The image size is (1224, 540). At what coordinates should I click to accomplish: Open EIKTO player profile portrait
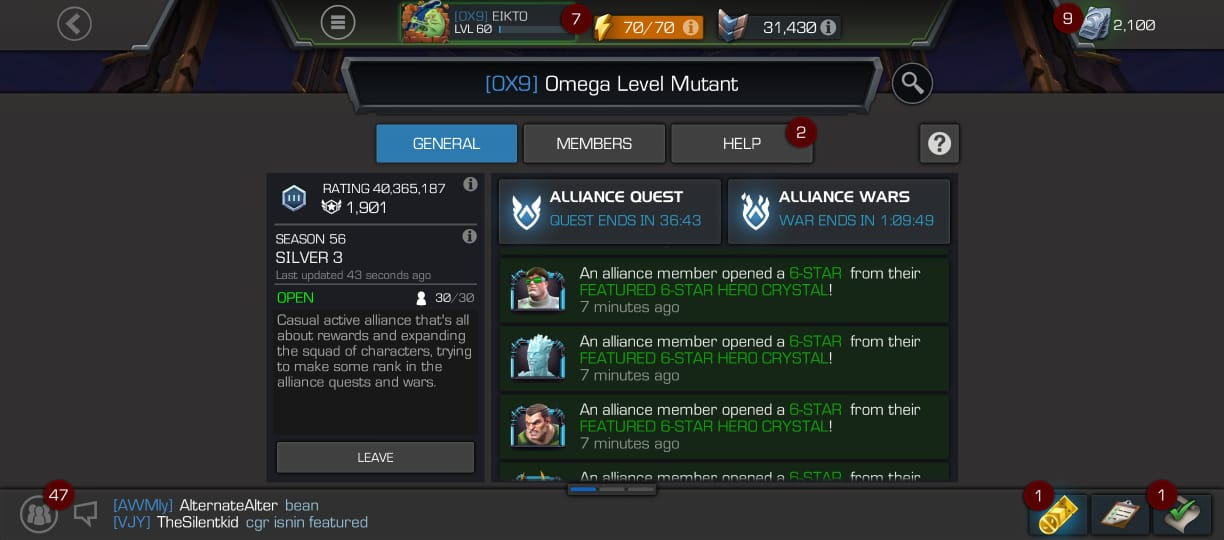pos(425,23)
